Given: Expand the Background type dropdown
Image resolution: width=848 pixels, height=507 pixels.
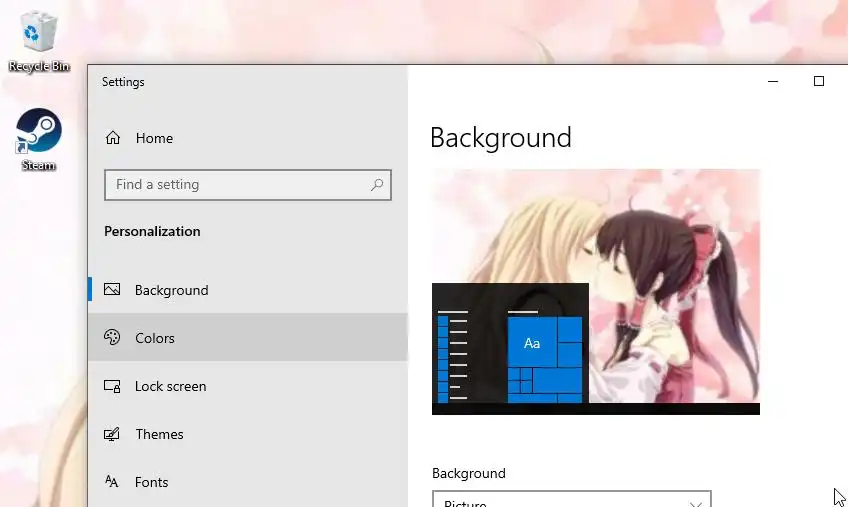Looking at the screenshot, I should tap(572, 499).
